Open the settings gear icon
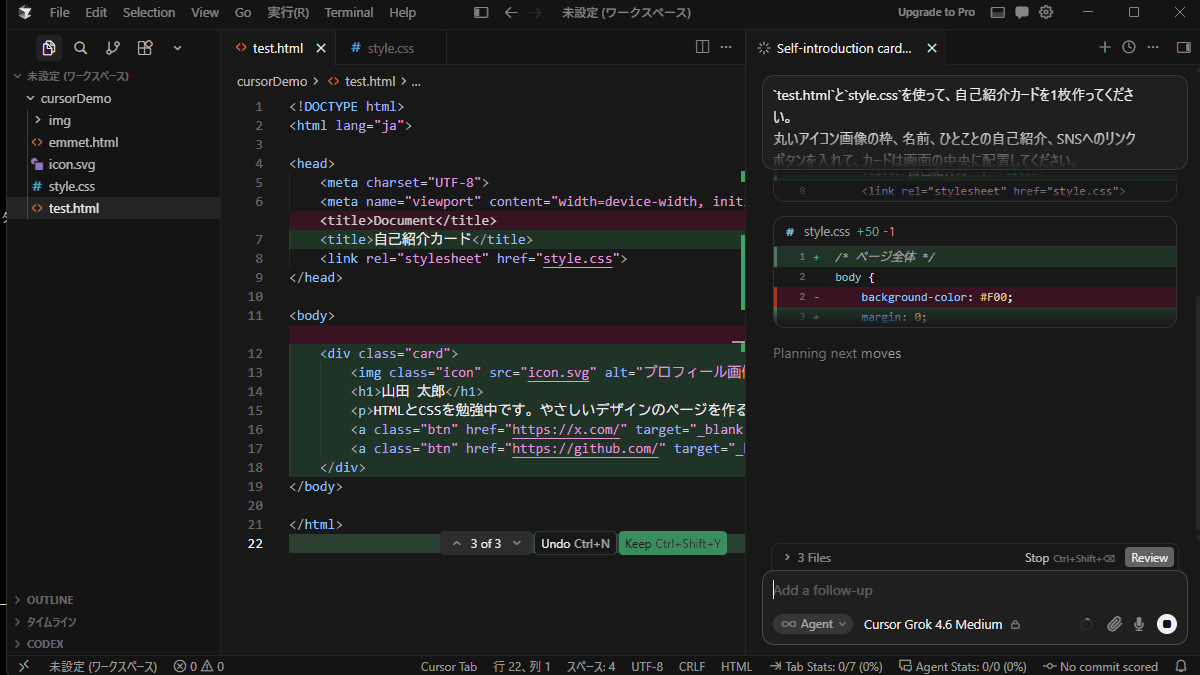Viewport: 1200px width, 675px height. [x=1046, y=13]
